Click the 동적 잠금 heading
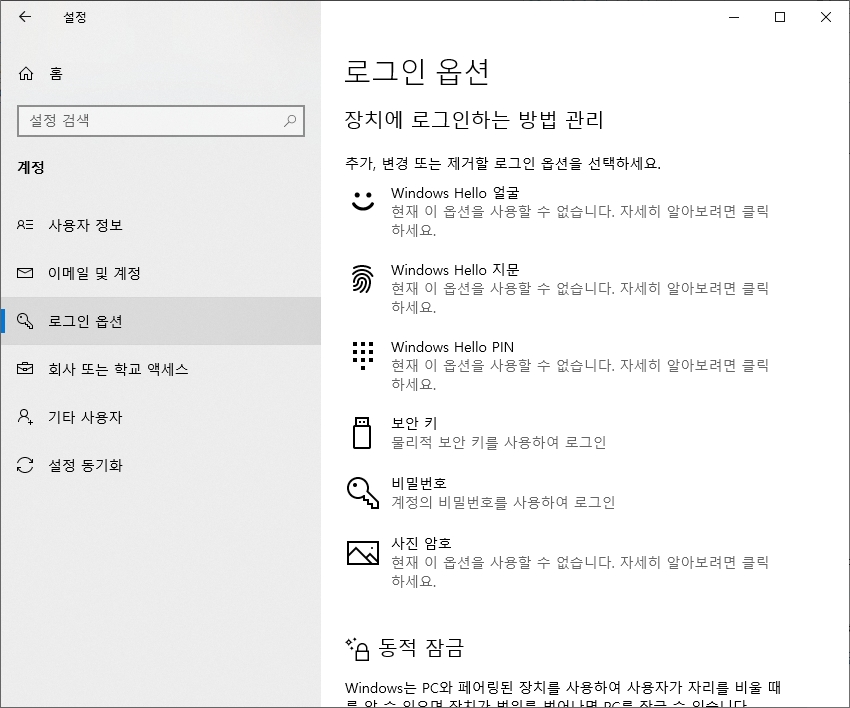The image size is (850, 708). 421,648
